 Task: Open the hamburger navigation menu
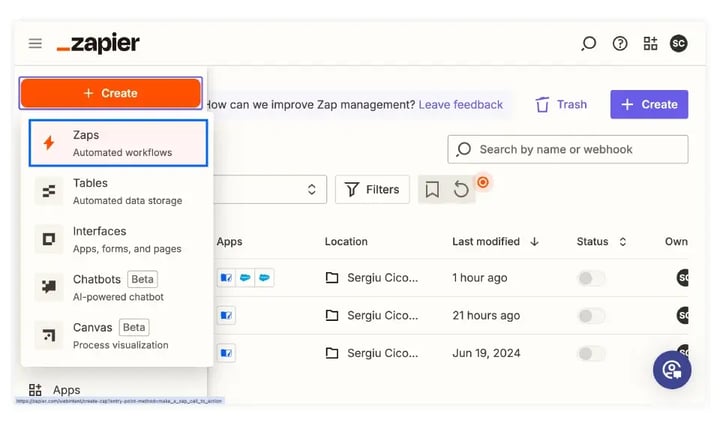click(x=35, y=44)
